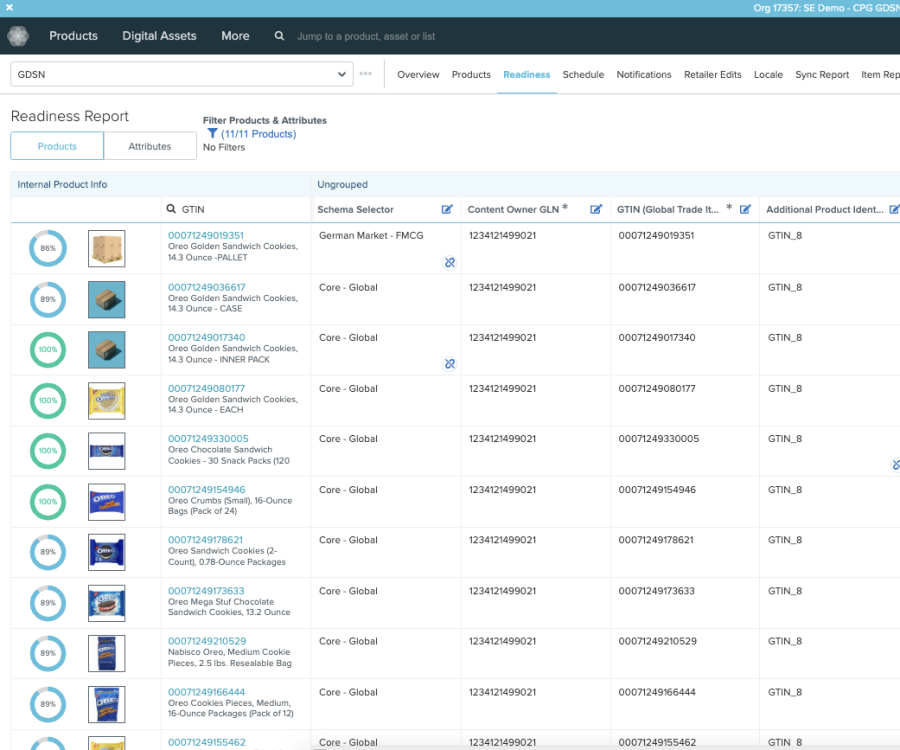The image size is (900, 750).
Task: Switch report to Attributes view
Action: [150, 146]
